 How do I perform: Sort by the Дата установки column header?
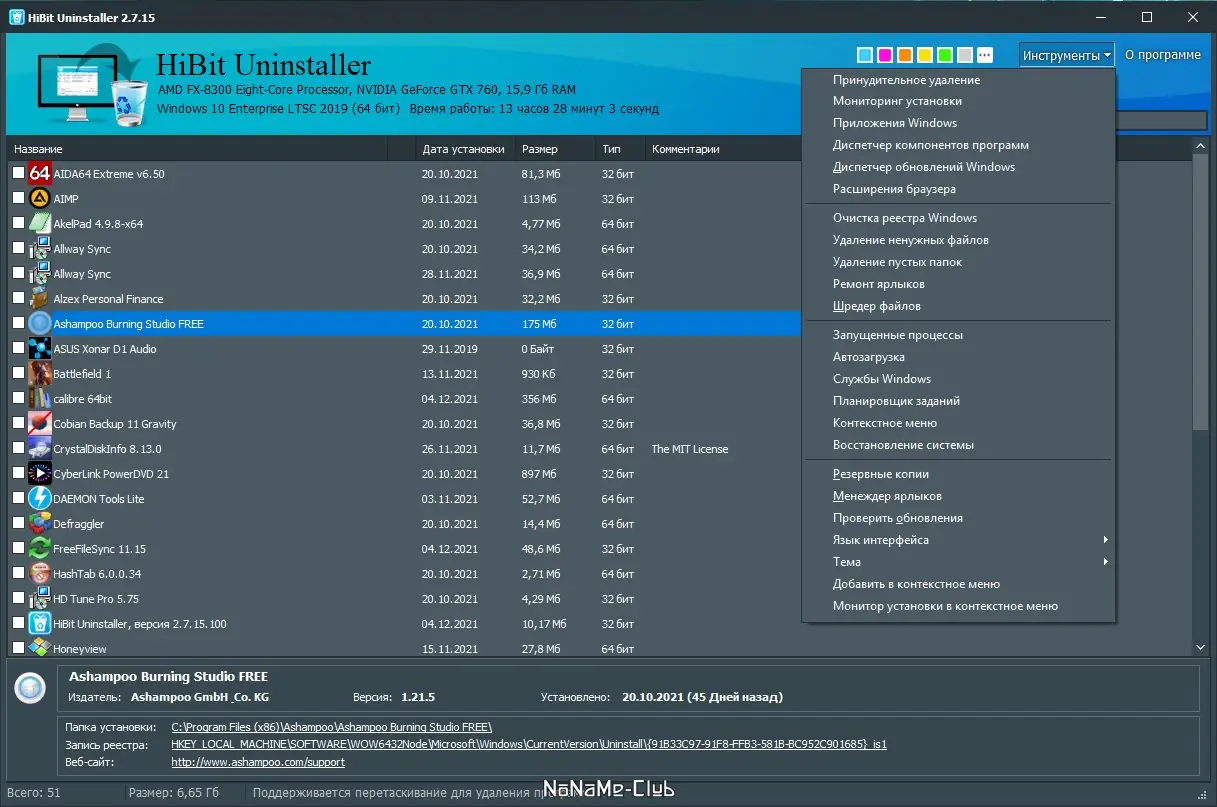465,149
